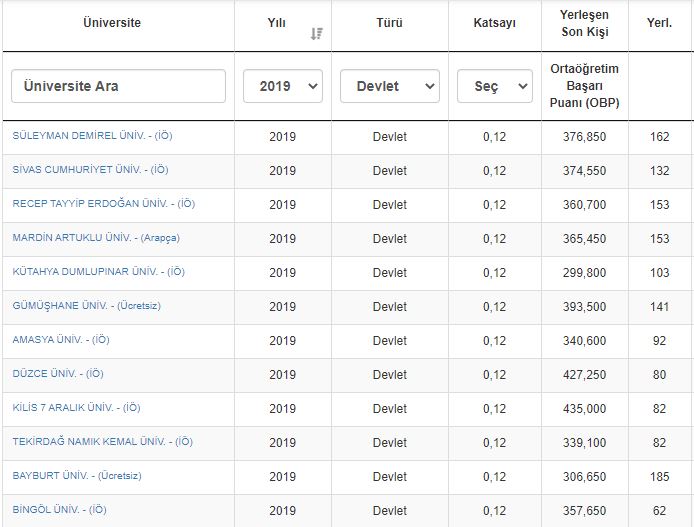
Task: Open the Devlet type filter dropdown
Action: (390, 86)
